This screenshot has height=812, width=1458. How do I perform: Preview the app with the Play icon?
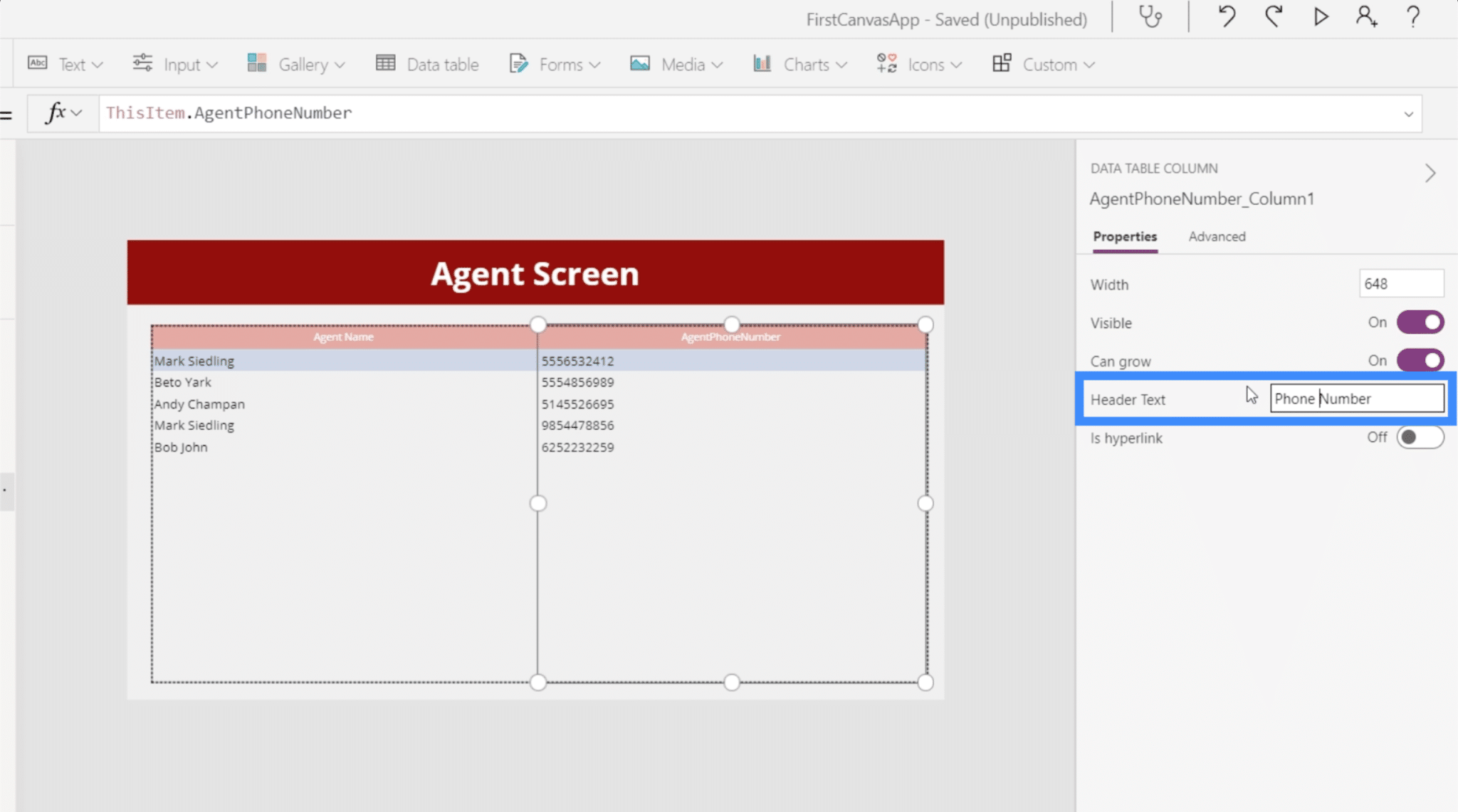1321,16
